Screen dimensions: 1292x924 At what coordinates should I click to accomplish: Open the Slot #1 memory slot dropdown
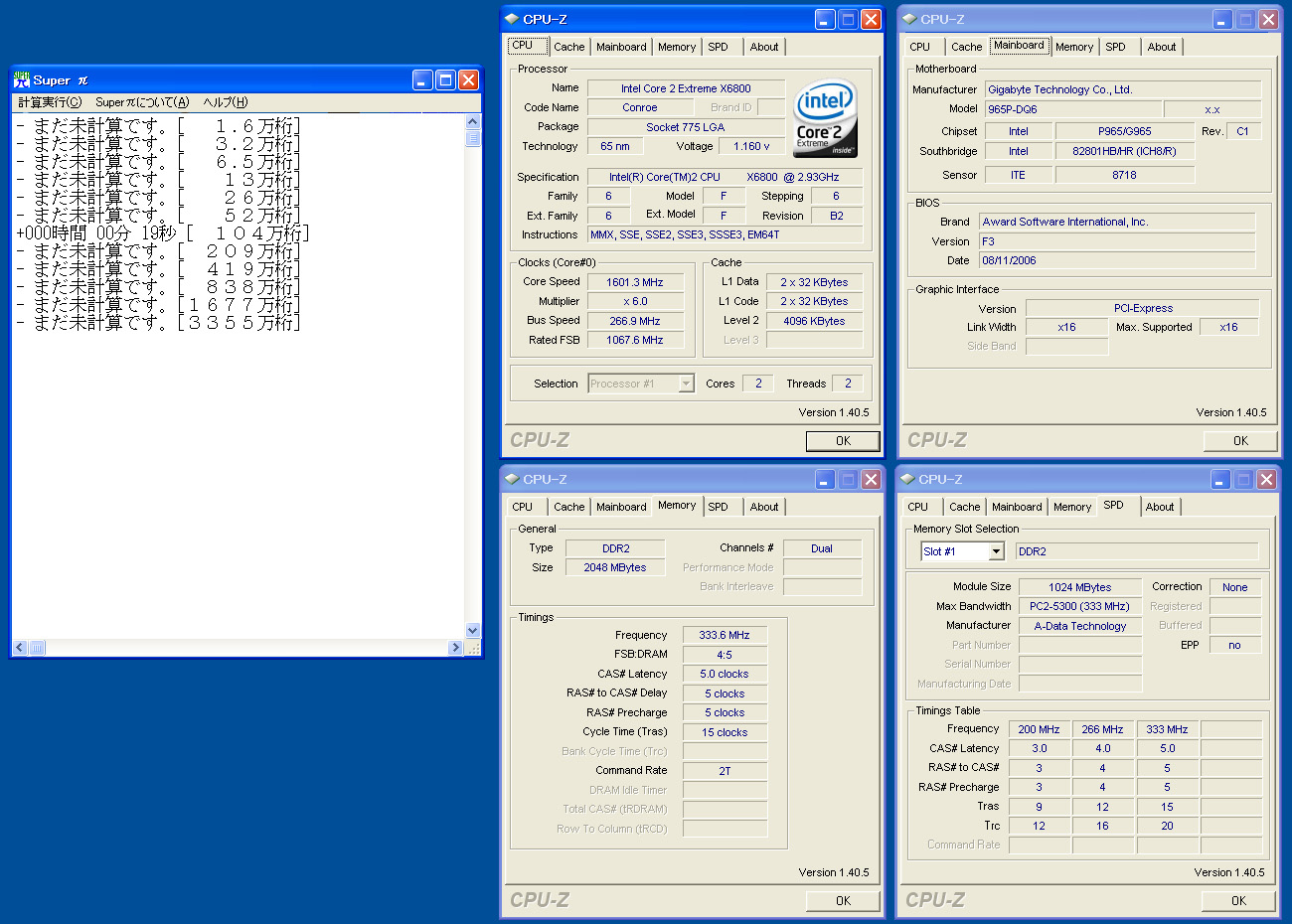(996, 551)
